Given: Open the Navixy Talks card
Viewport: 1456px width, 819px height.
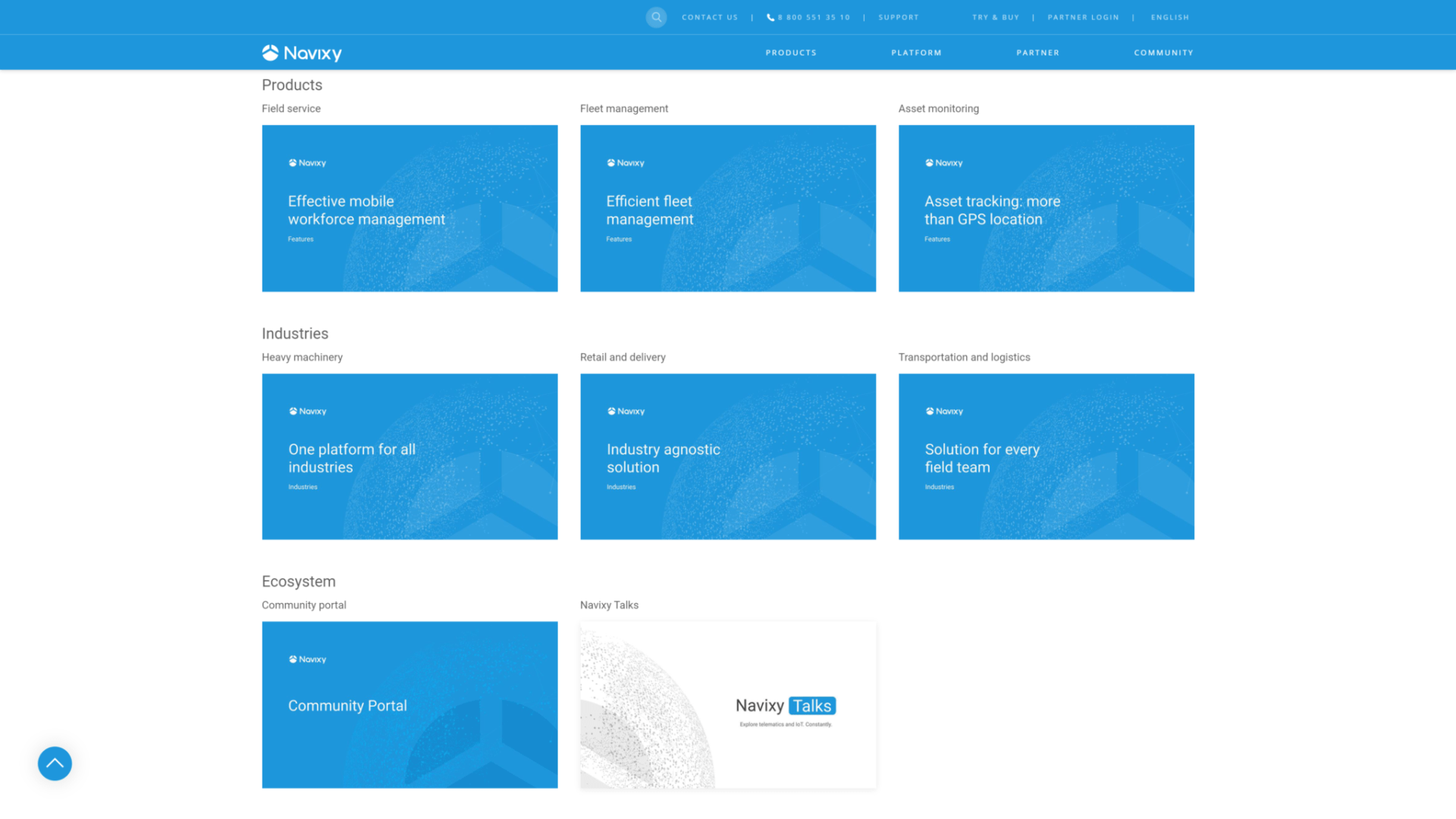Looking at the screenshot, I should point(728,705).
